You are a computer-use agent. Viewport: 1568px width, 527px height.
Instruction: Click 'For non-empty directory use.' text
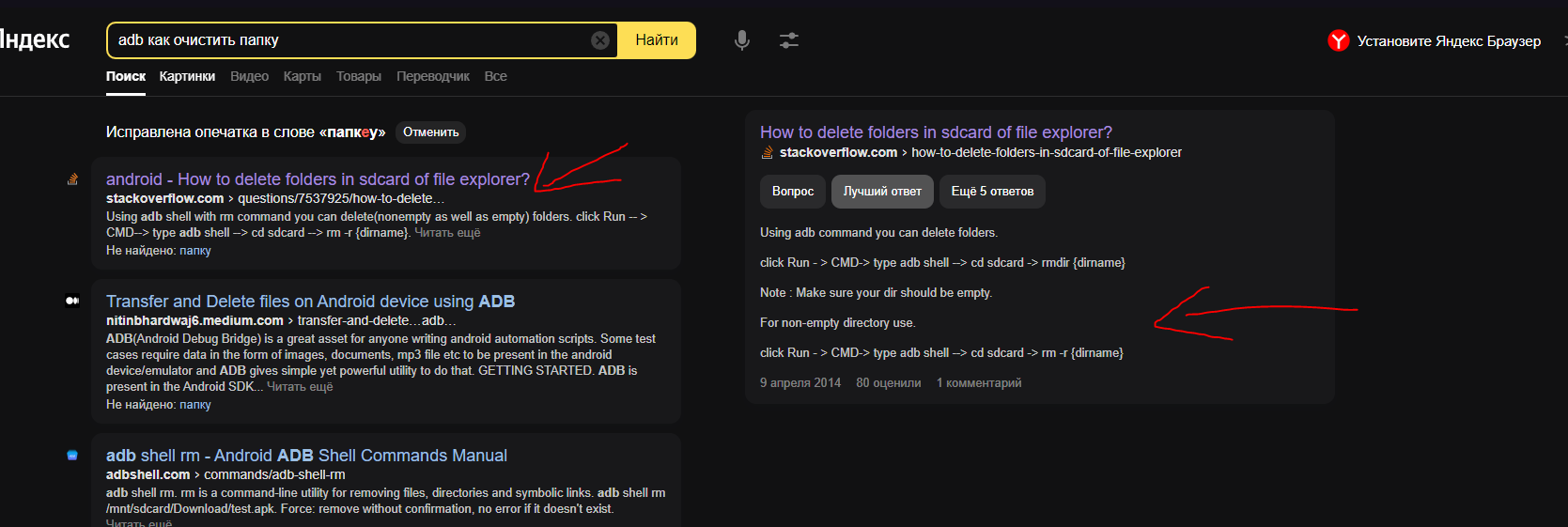click(838, 322)
